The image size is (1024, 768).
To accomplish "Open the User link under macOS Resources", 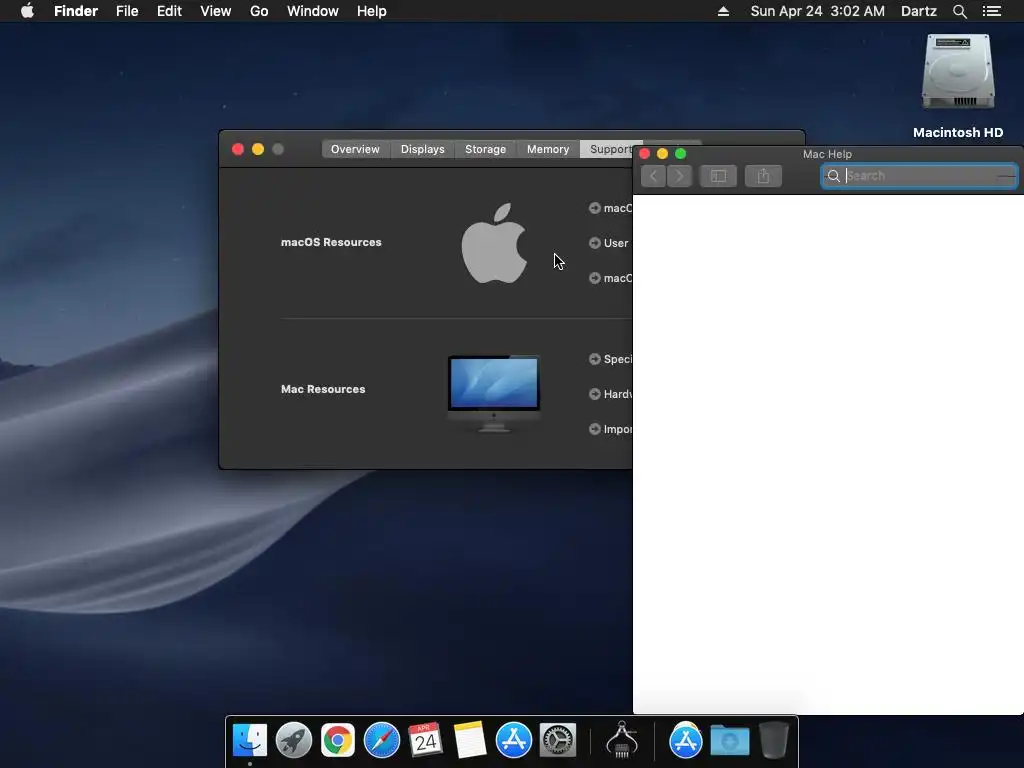I will tap(609, 243).
